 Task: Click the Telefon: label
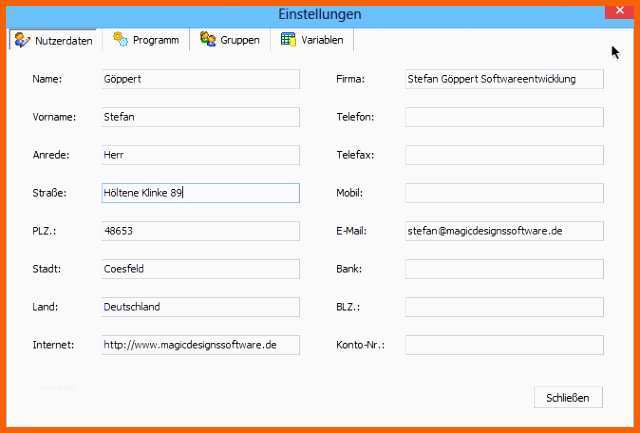[355, 117]
